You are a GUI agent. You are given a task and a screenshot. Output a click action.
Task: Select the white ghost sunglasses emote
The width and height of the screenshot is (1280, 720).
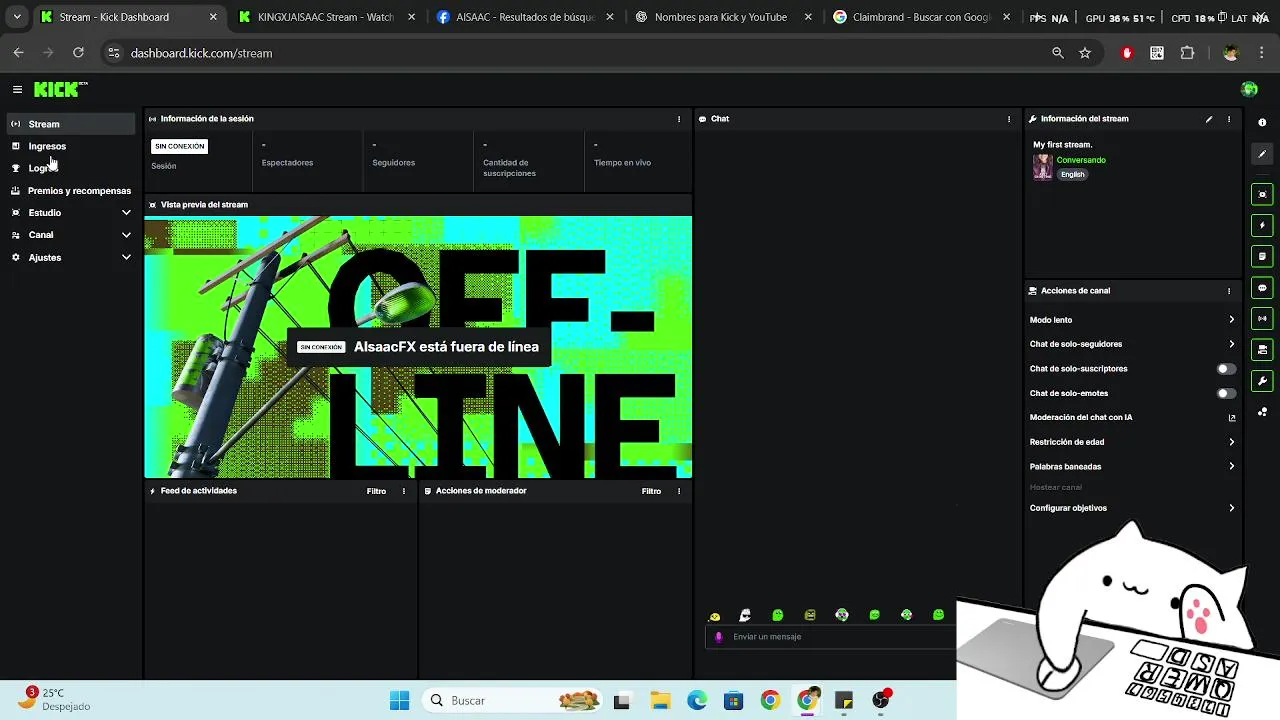coord(745,615)
